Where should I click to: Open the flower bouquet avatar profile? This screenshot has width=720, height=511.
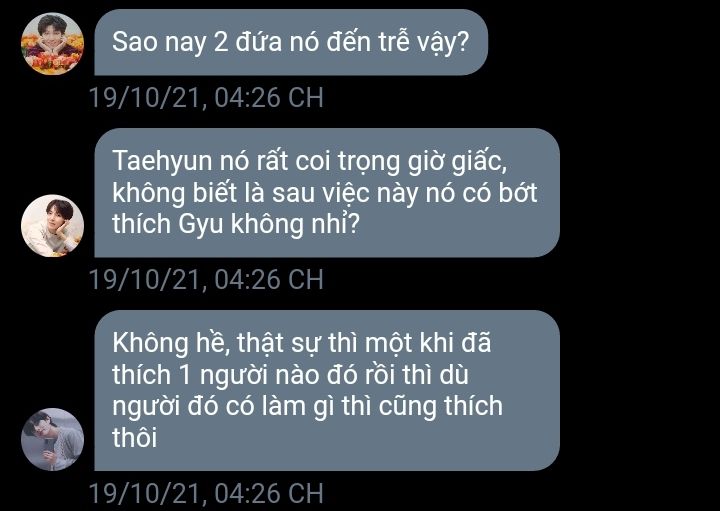pyautogui.click(x=52, y=44)
